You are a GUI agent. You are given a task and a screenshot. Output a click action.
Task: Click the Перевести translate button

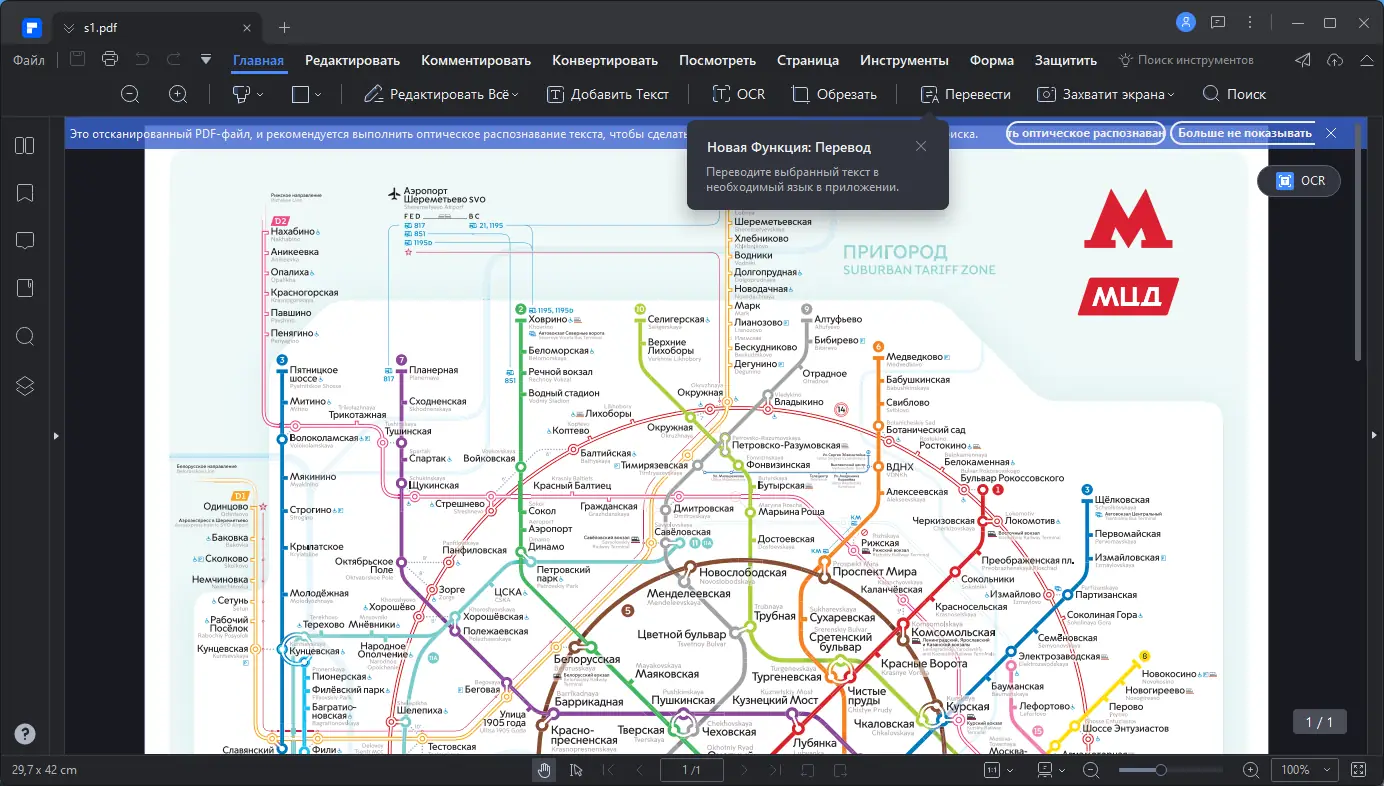965,94
